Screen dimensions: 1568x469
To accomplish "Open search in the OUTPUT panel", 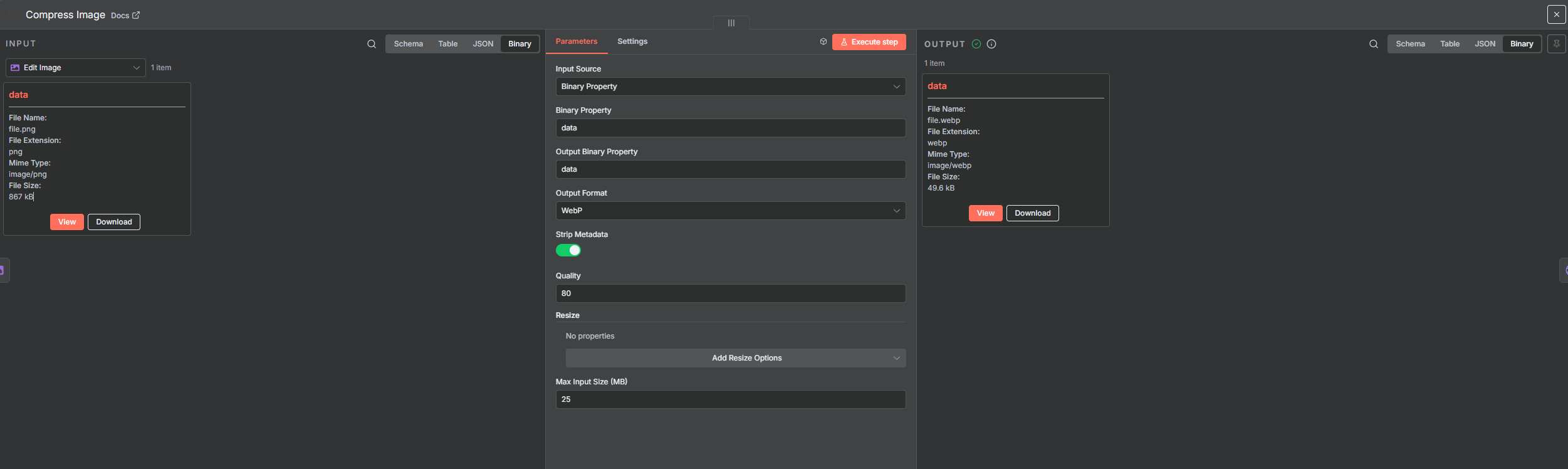I will pyautogui.click(x=1374, y=44).
